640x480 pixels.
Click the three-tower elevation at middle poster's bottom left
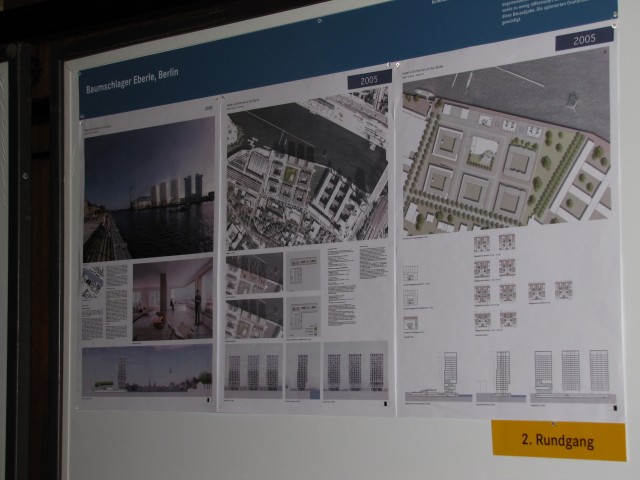tap(253, 371)
